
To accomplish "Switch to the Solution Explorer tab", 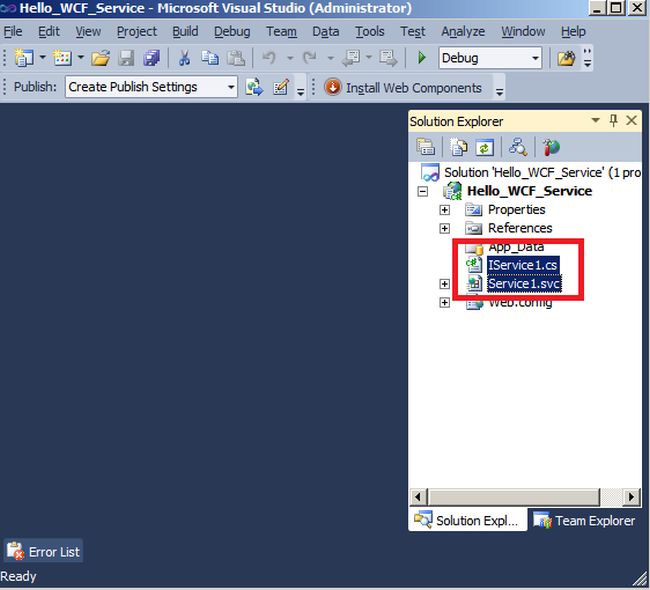I will point(468,520).
